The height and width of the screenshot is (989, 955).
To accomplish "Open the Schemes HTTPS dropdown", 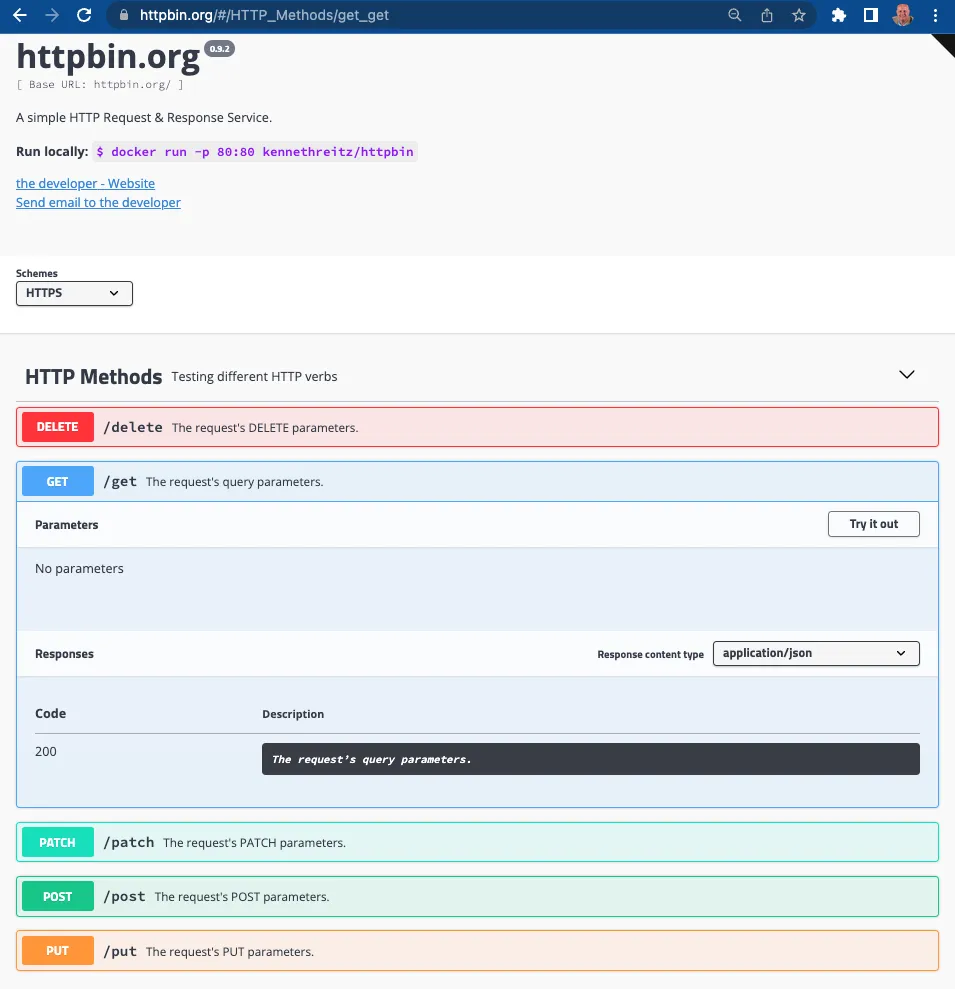I will (x=74, y=293).
